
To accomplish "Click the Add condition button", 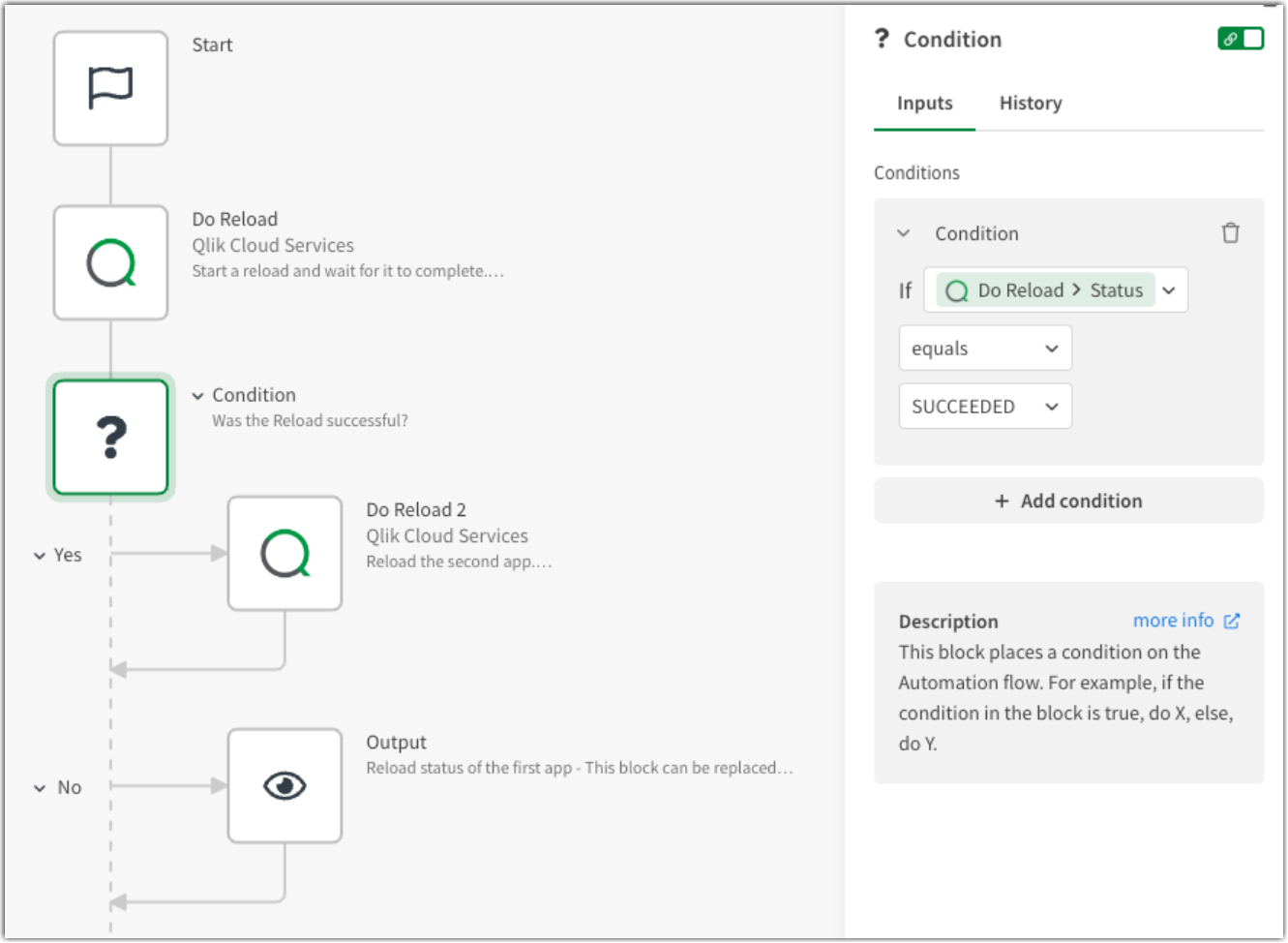I will (1068, 501).
